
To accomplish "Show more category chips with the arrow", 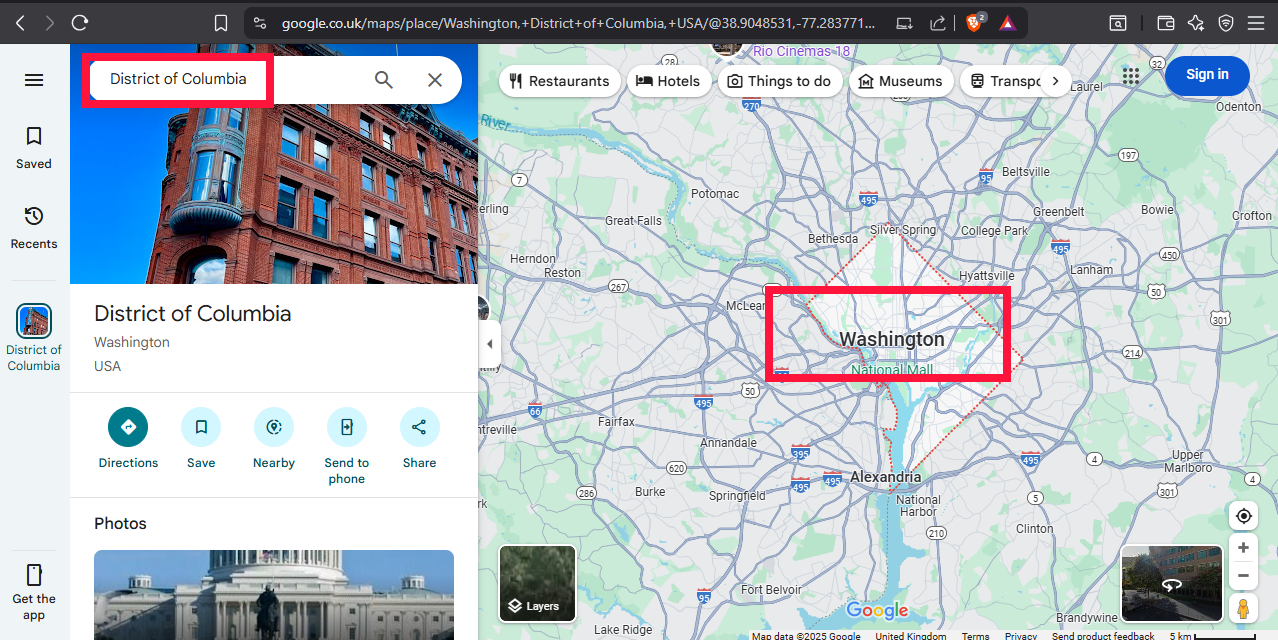I will pos(1055,81).
